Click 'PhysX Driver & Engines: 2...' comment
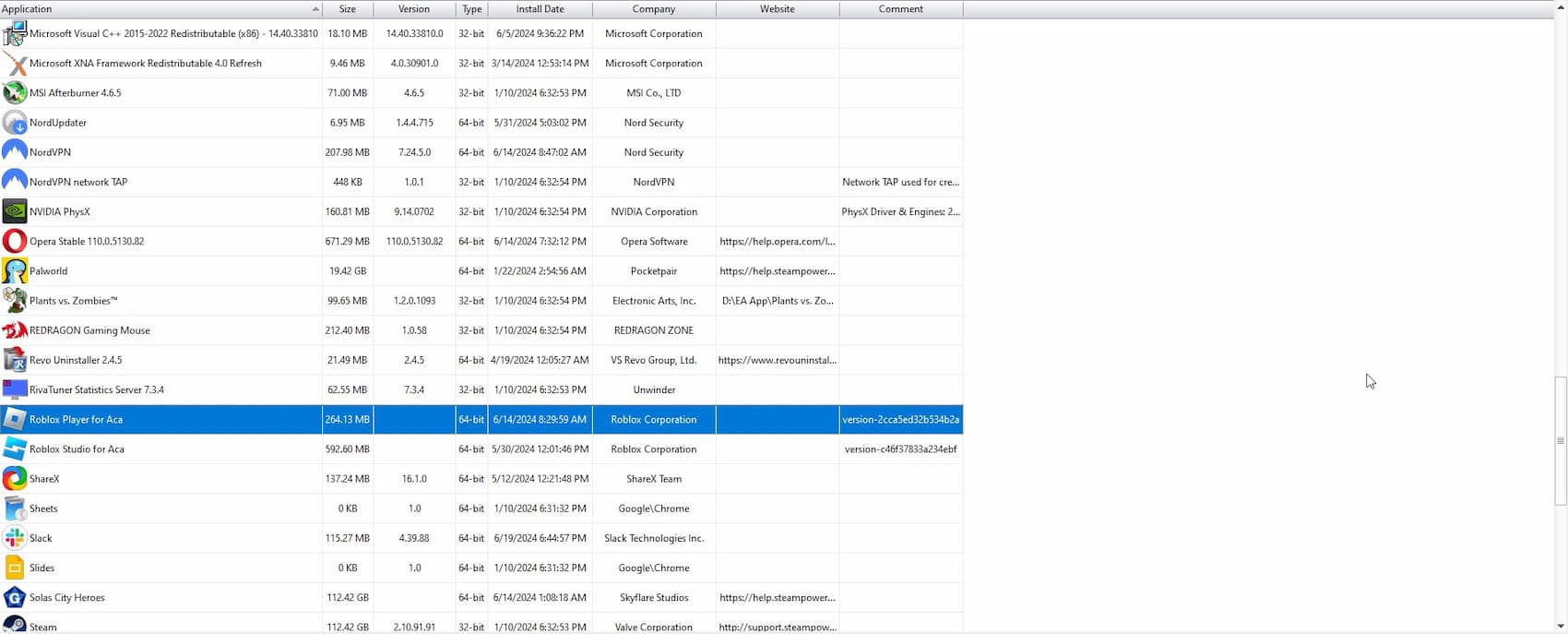The image size is (1568, 634). pos(901,211)
